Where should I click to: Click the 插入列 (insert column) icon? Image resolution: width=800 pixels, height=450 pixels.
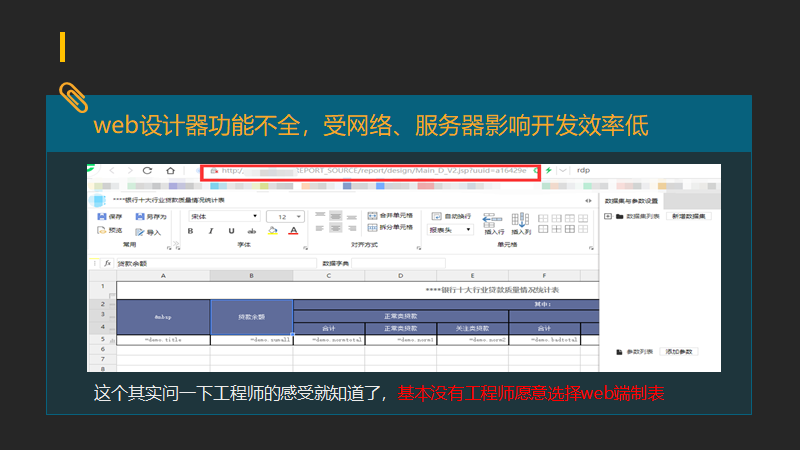tap(521, 224)
